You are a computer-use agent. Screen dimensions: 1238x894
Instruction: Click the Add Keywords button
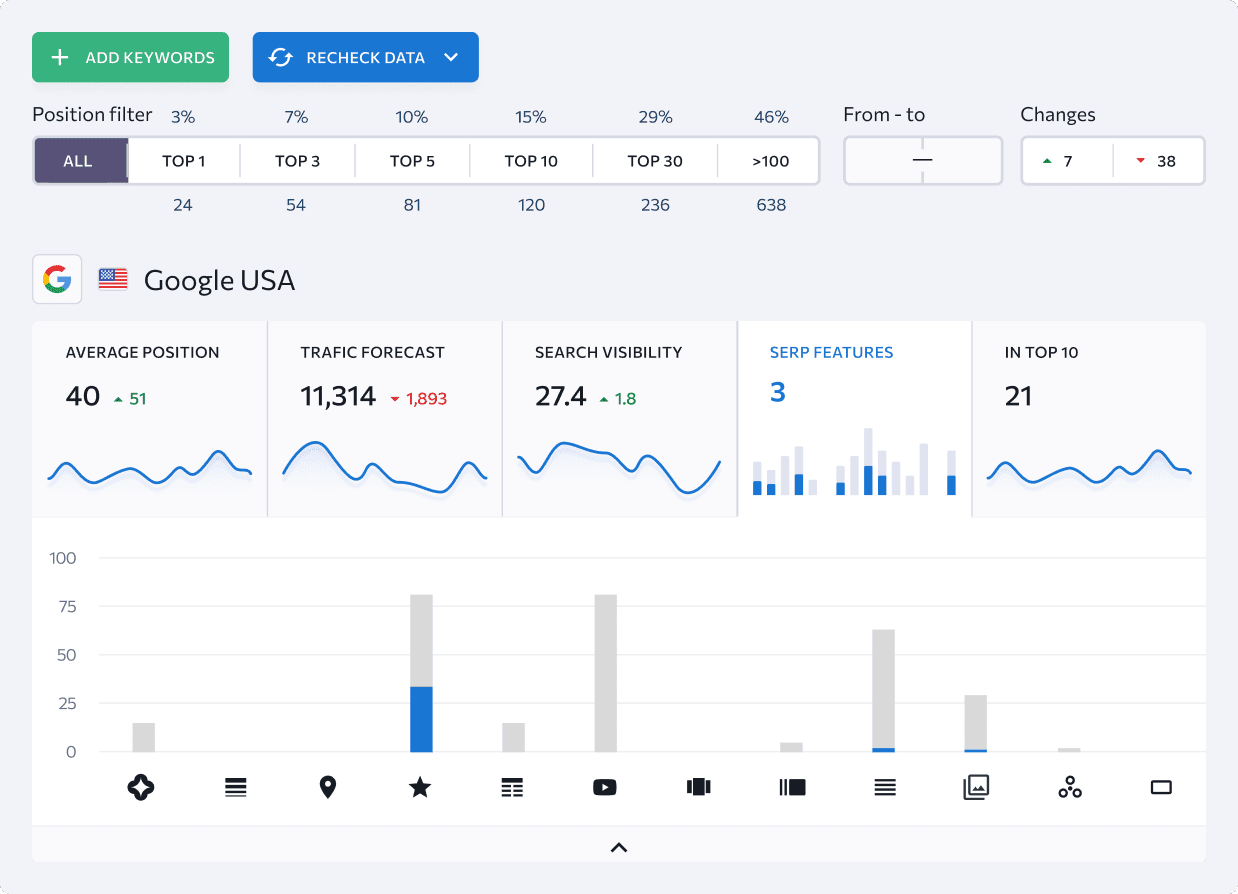pyautogui.click(x=131, y=58)
